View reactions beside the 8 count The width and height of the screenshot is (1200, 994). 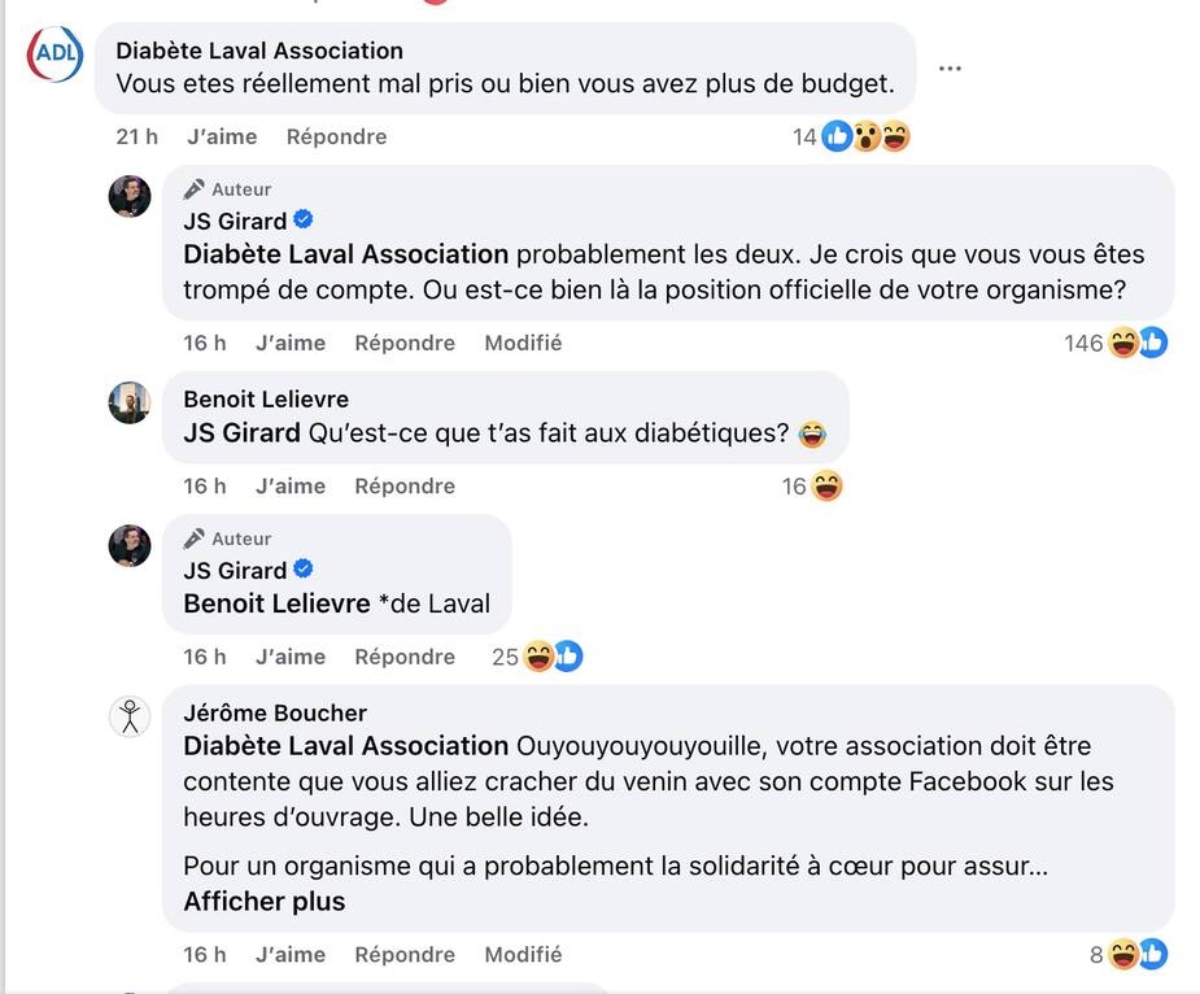pyautogui.click(x=1138, y=955)
